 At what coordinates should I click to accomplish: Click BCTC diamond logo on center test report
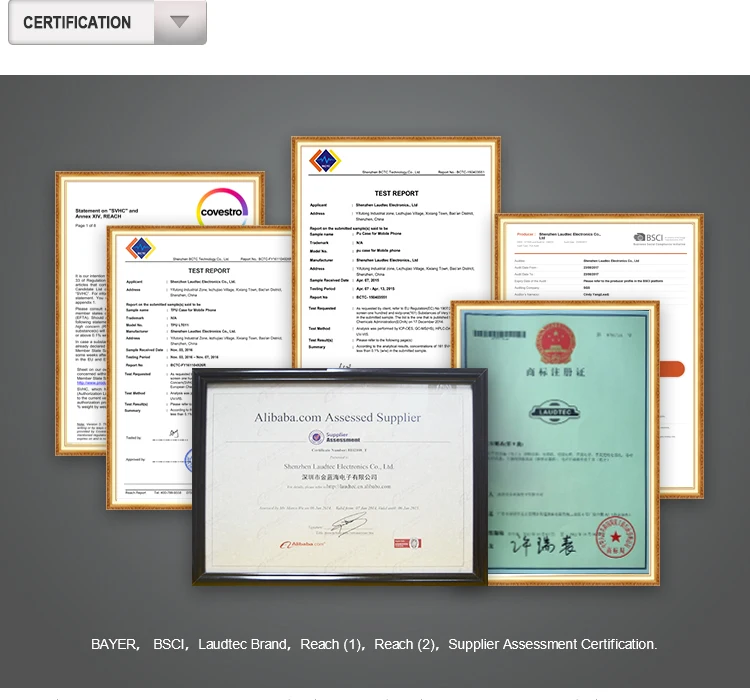pos(325,161)
